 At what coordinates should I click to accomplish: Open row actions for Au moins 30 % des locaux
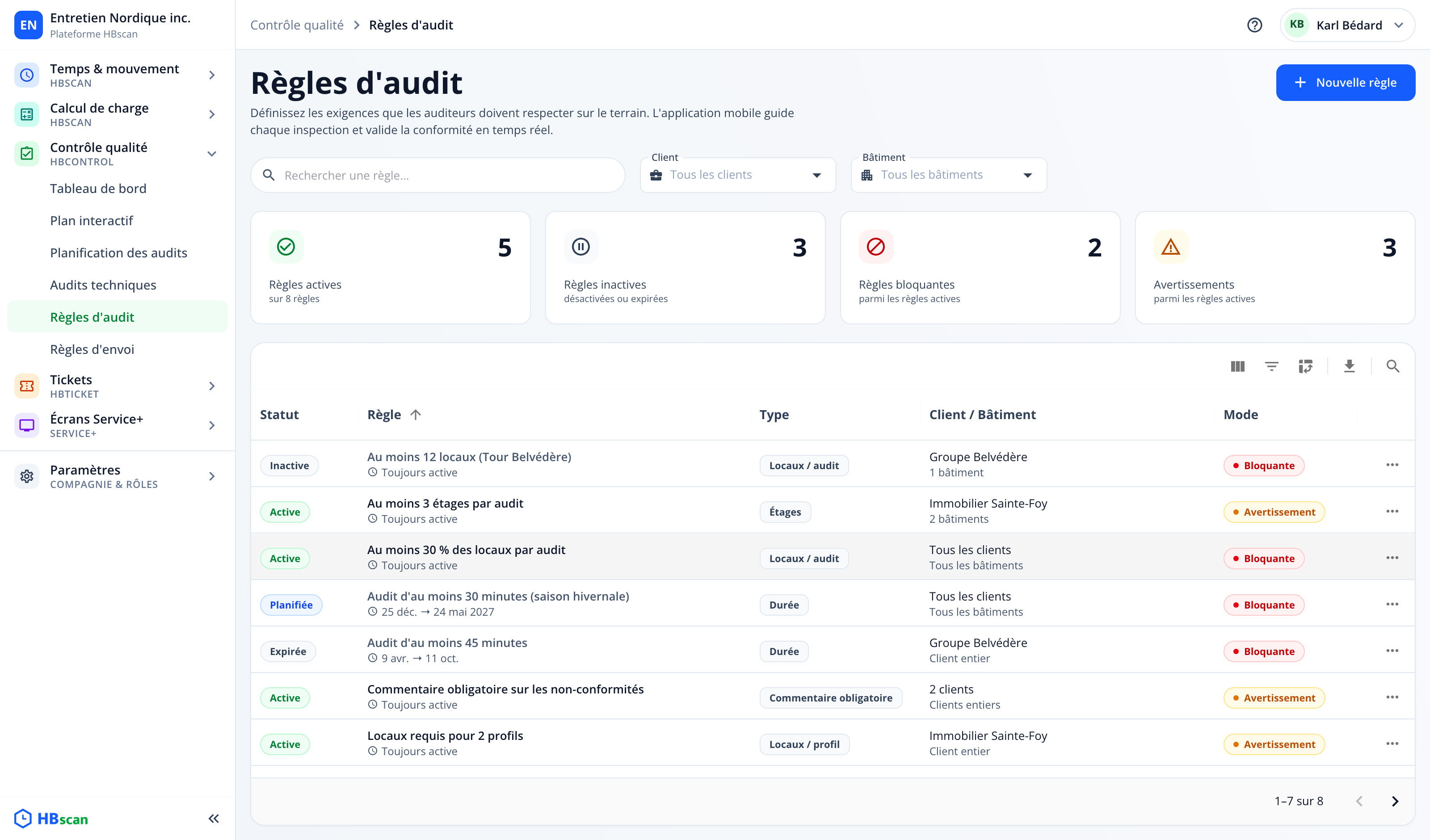[1392, 558]
